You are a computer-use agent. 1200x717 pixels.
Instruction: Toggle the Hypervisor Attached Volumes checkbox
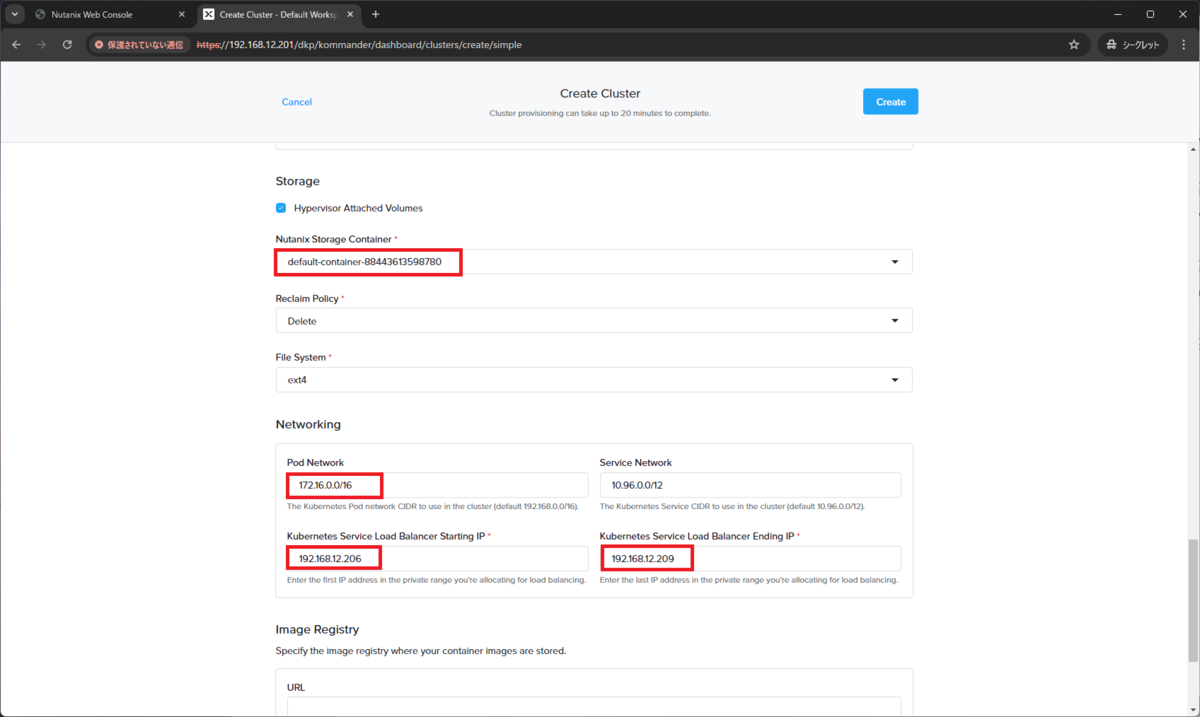click(281, 208)
